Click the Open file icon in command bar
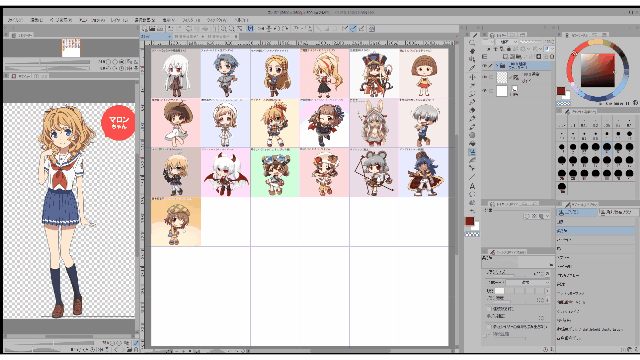This screenshot has width=640, height=360. [152, 29]
